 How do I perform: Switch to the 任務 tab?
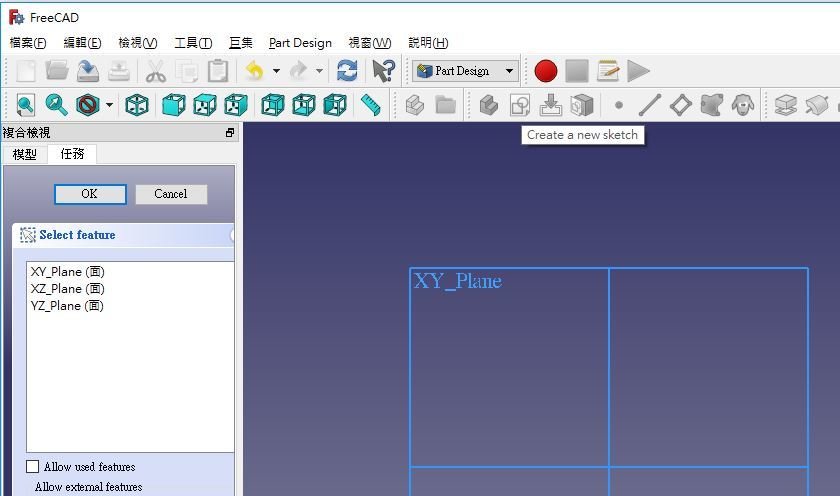[72, 154]
